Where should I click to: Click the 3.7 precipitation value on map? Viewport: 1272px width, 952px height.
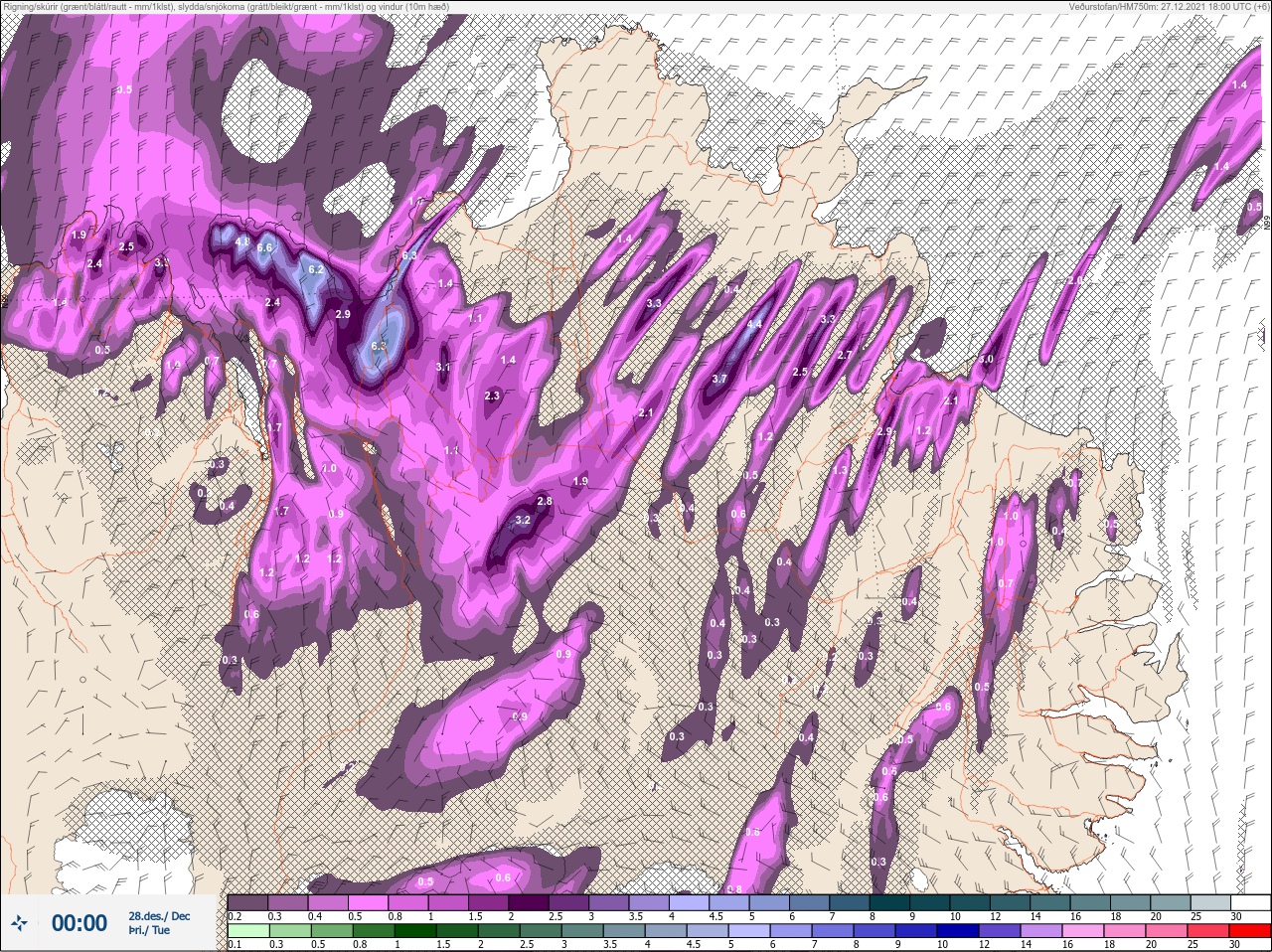[719, 379]
